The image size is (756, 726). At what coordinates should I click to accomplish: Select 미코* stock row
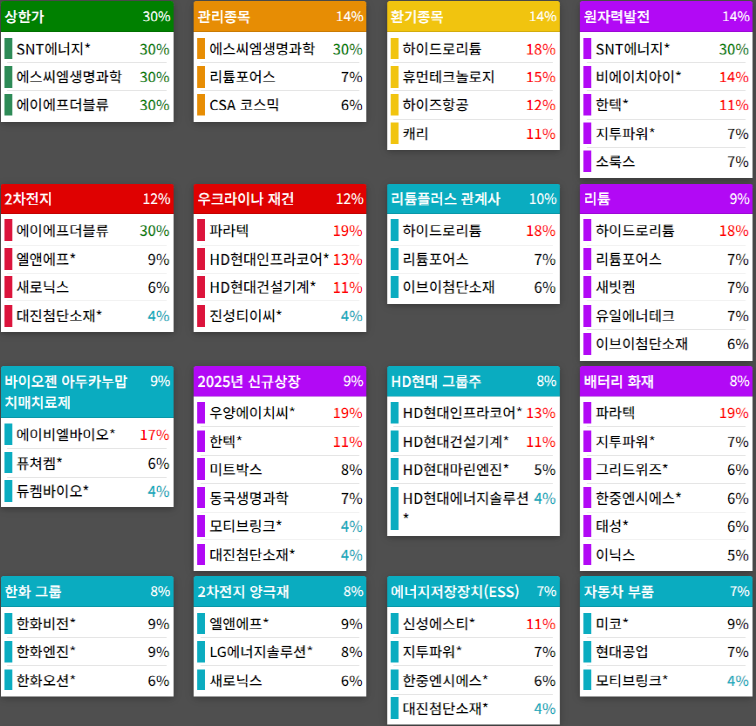[666, 623]
